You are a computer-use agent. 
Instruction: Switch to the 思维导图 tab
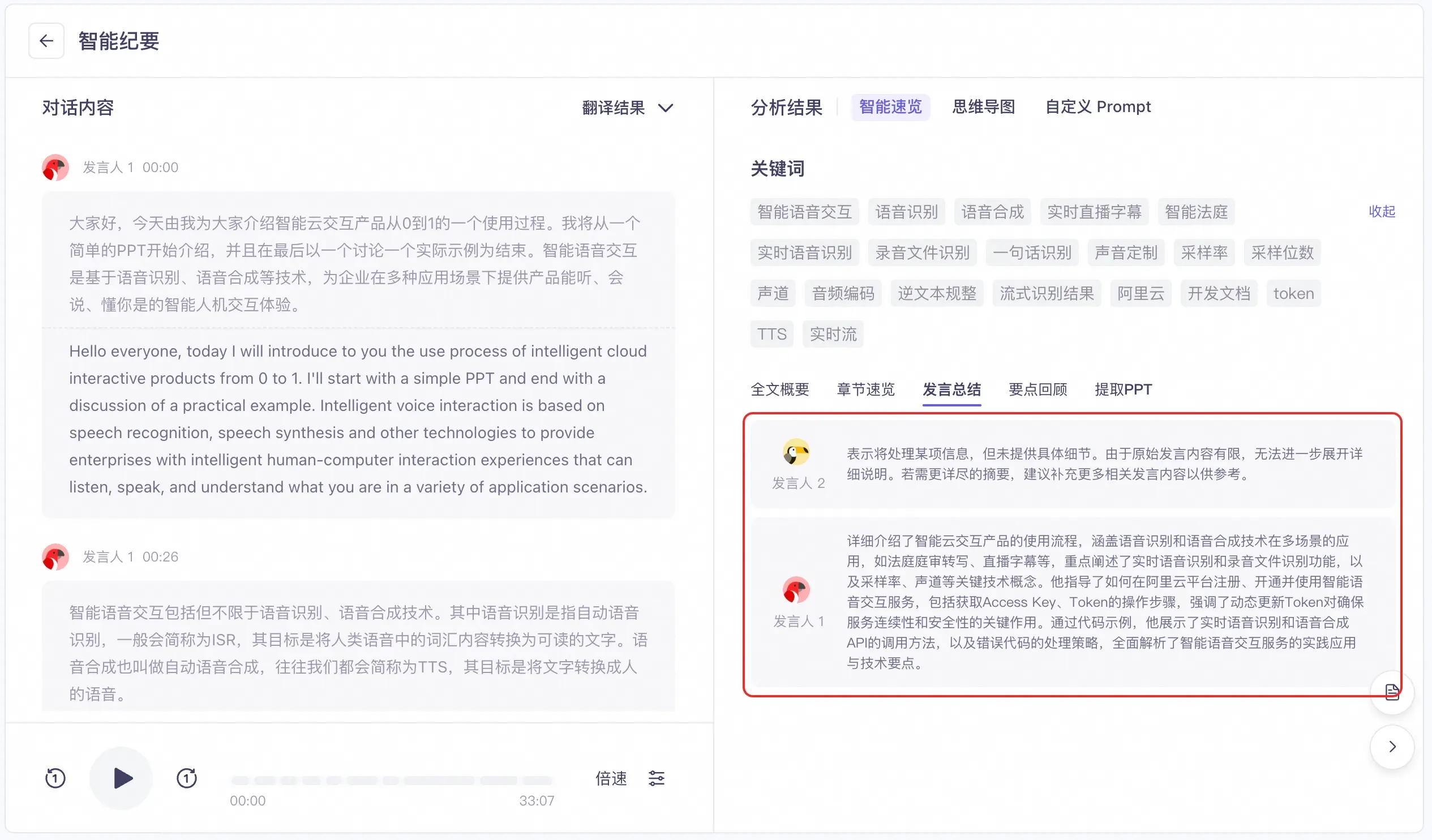tap(983, 107)
